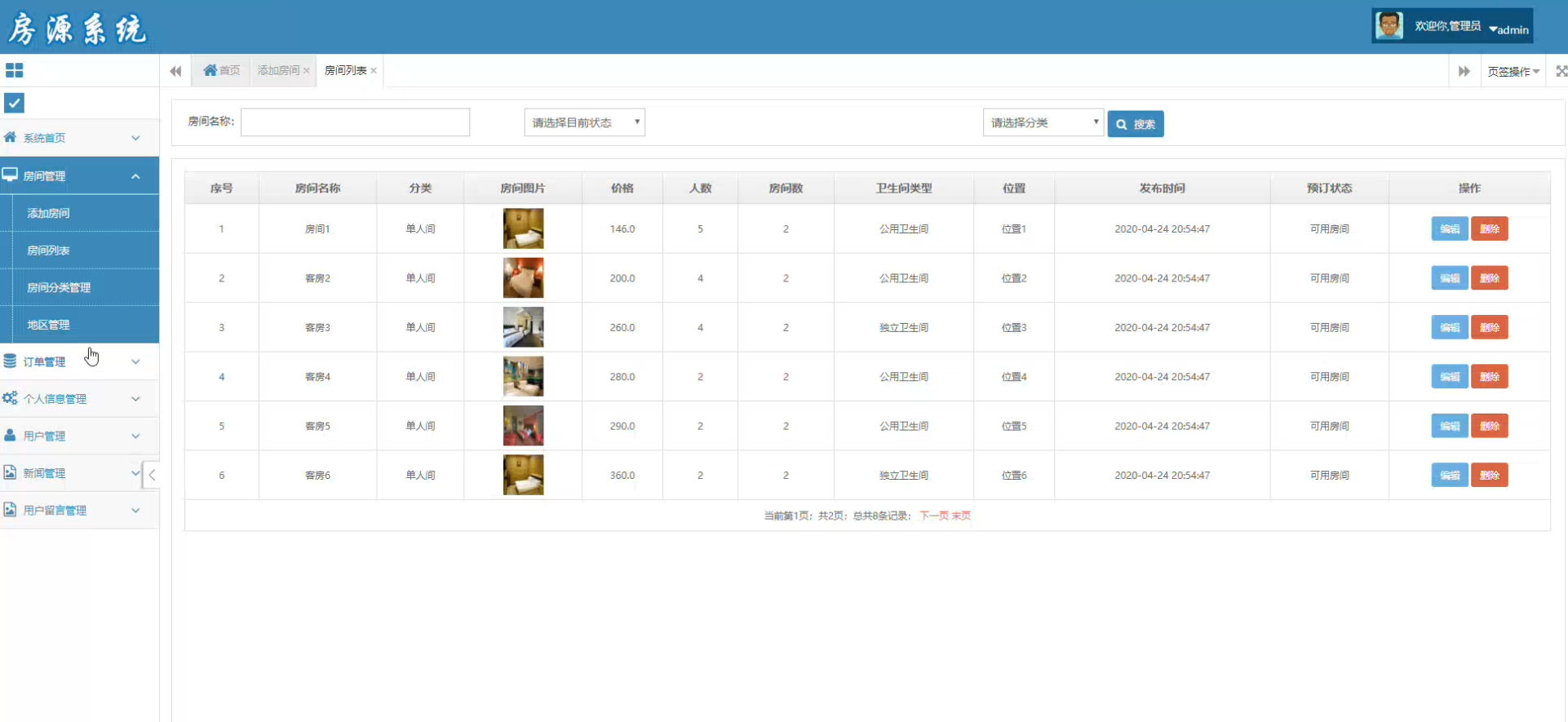1568x722 pixels.
Task: Click the 价格 column header
Action: click(622, 188)
